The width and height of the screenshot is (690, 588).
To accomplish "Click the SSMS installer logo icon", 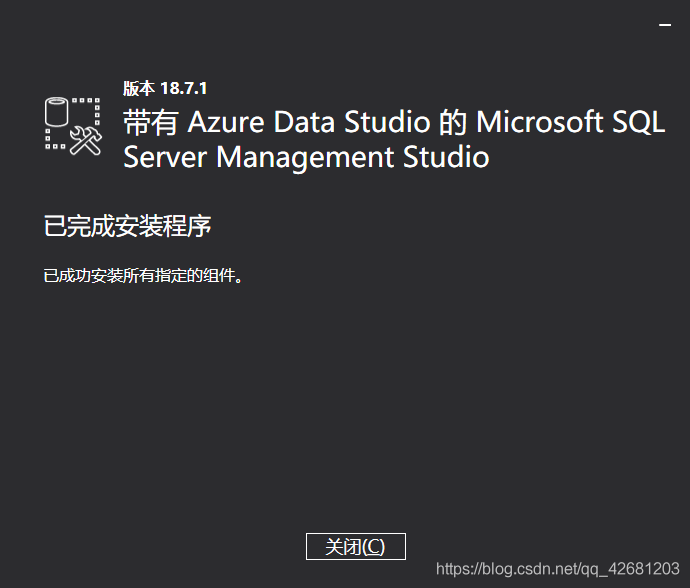I will click(x=74, y=125).
